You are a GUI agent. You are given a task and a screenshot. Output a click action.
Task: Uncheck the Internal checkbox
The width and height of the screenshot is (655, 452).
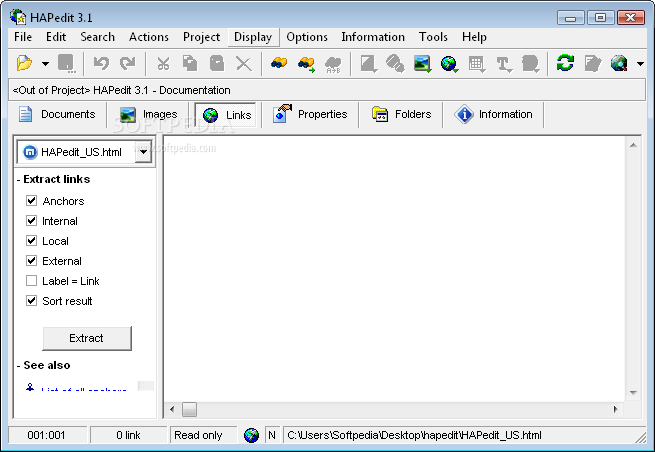31,221
